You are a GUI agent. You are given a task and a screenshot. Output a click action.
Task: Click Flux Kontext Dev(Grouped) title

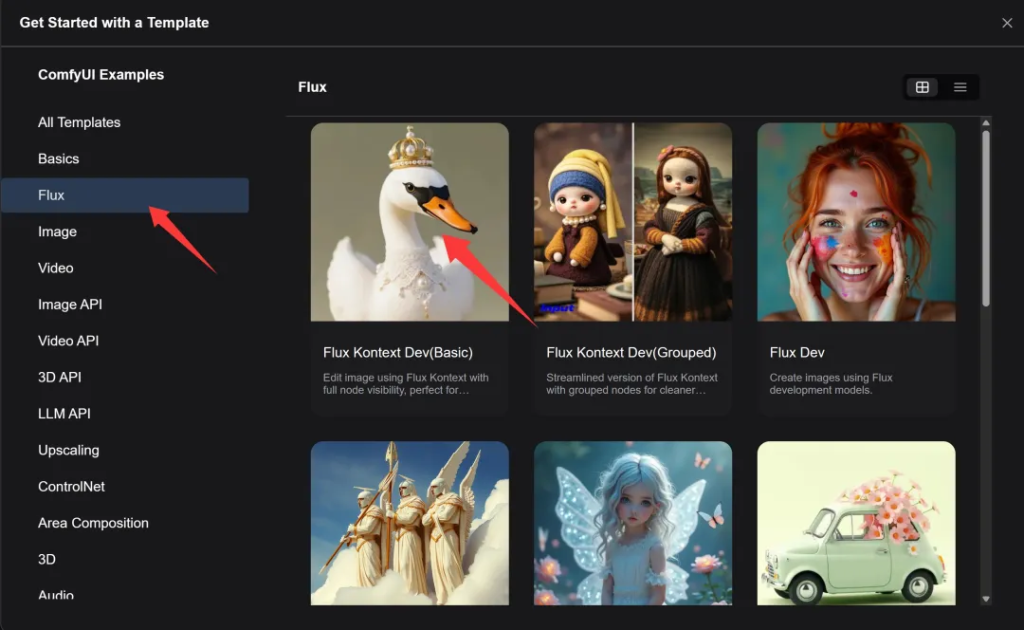[632, 353]
